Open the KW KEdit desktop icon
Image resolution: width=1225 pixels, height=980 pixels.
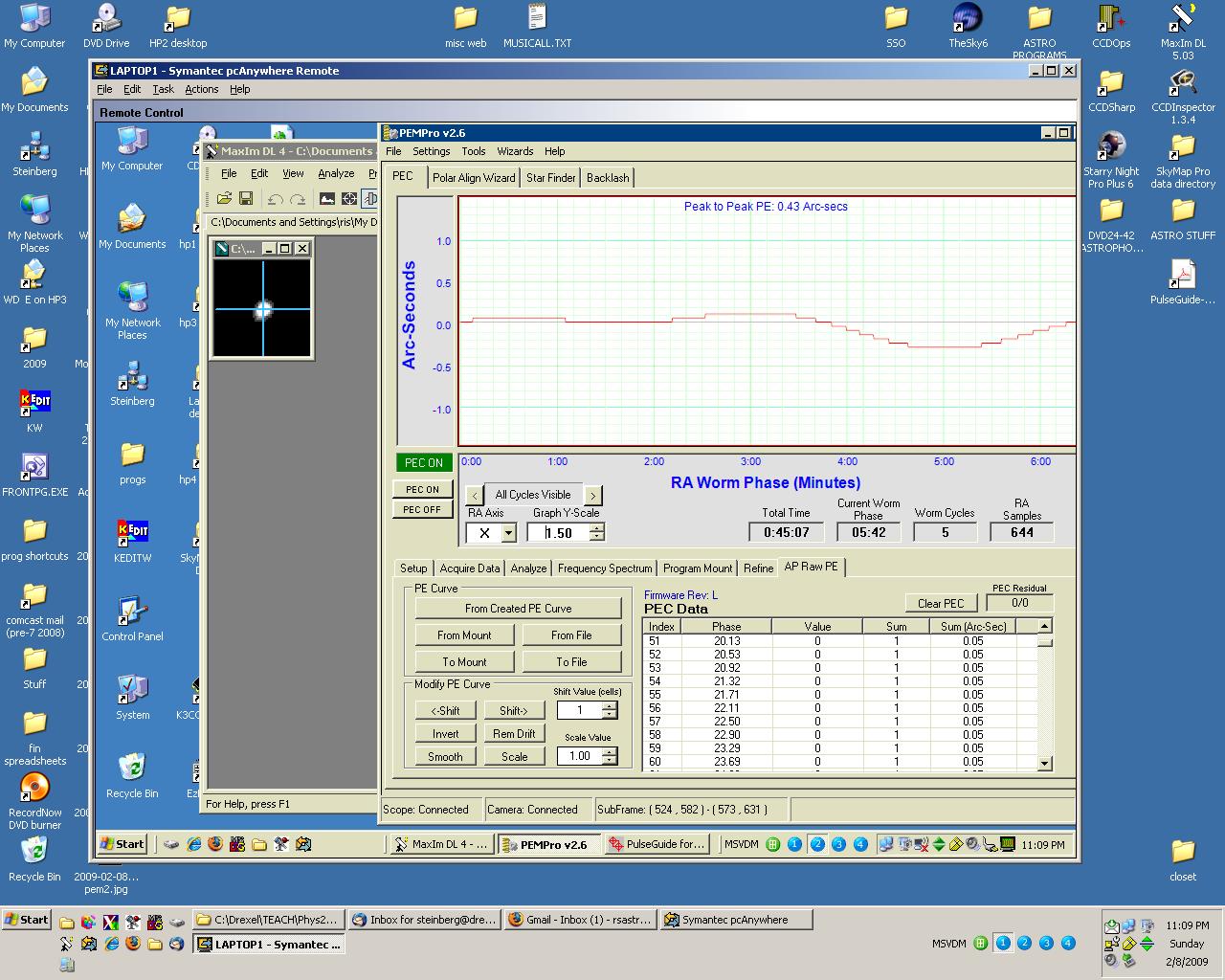tap(34, 410)
